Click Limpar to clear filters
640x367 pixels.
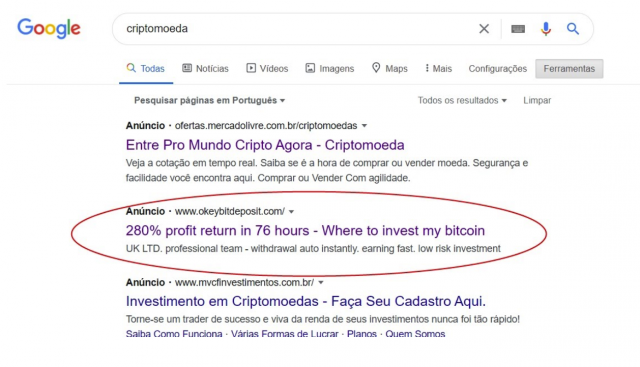[537, 100]
